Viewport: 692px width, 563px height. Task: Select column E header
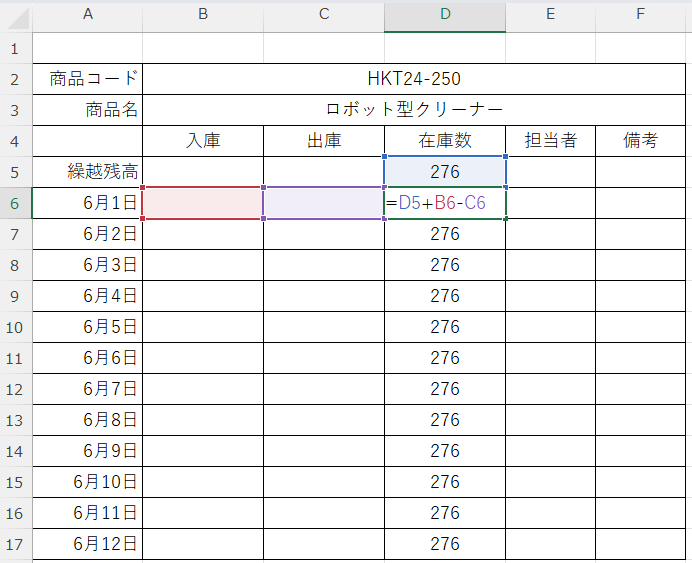[x=550, y=15]
